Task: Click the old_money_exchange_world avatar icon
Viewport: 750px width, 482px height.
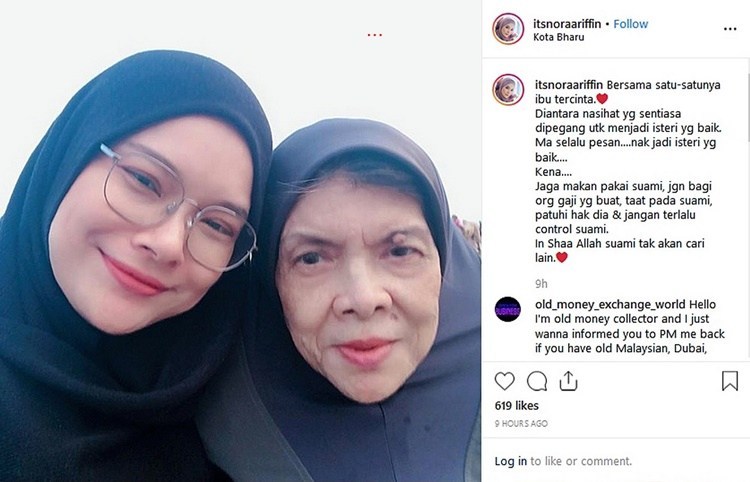Action: 508,309
